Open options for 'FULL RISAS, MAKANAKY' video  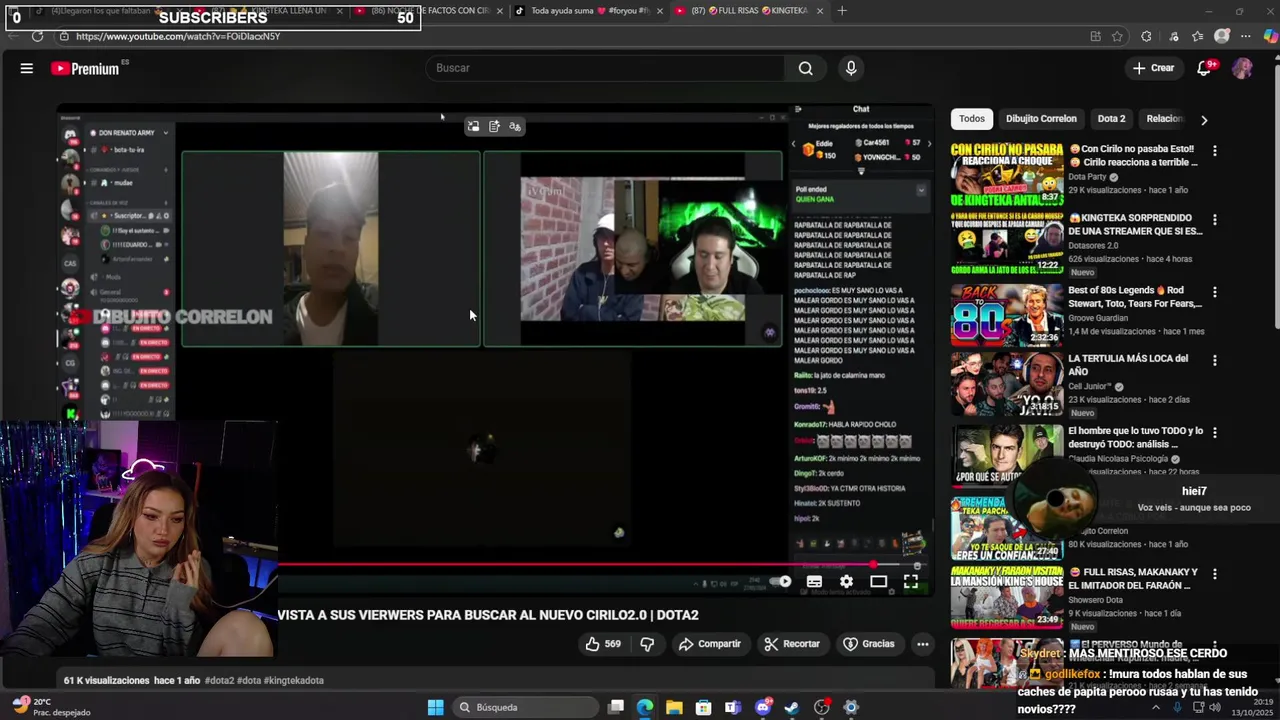click(1215, 574)
